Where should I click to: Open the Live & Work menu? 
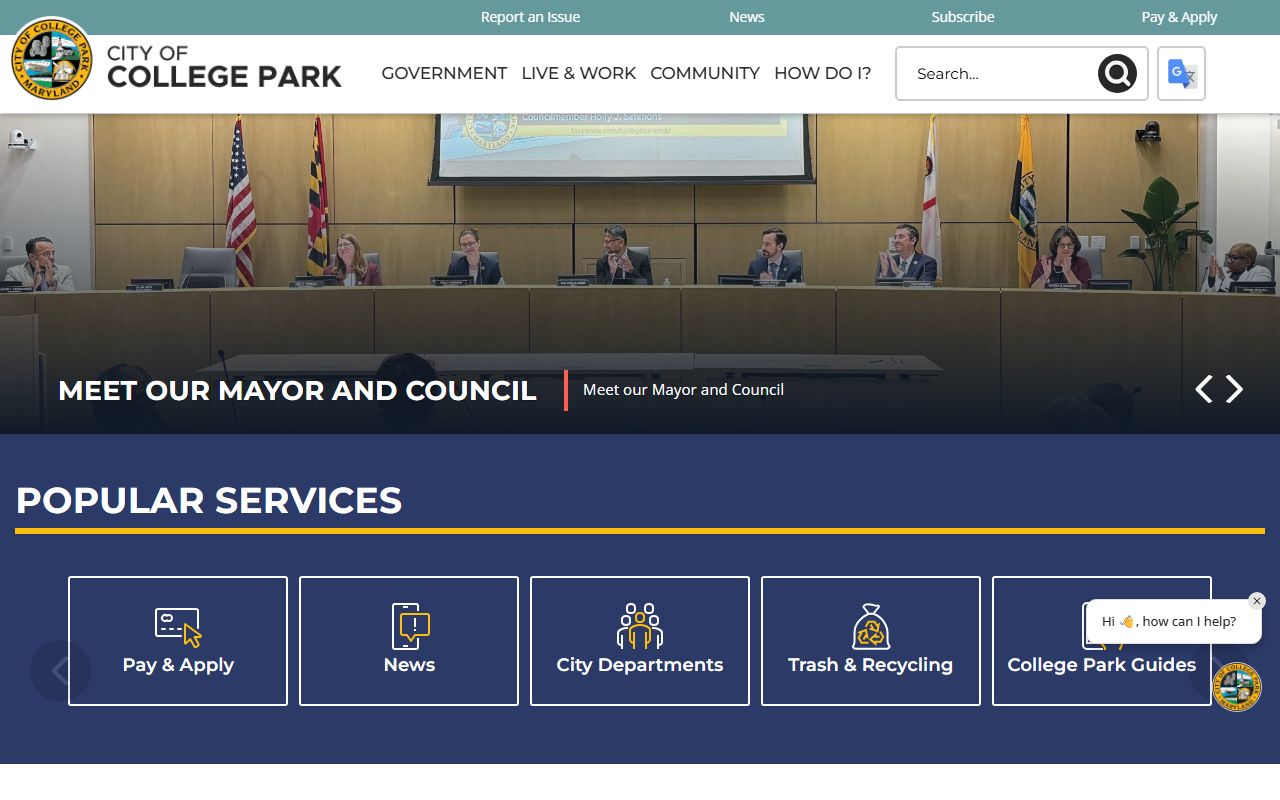click(x=579, y=73)
